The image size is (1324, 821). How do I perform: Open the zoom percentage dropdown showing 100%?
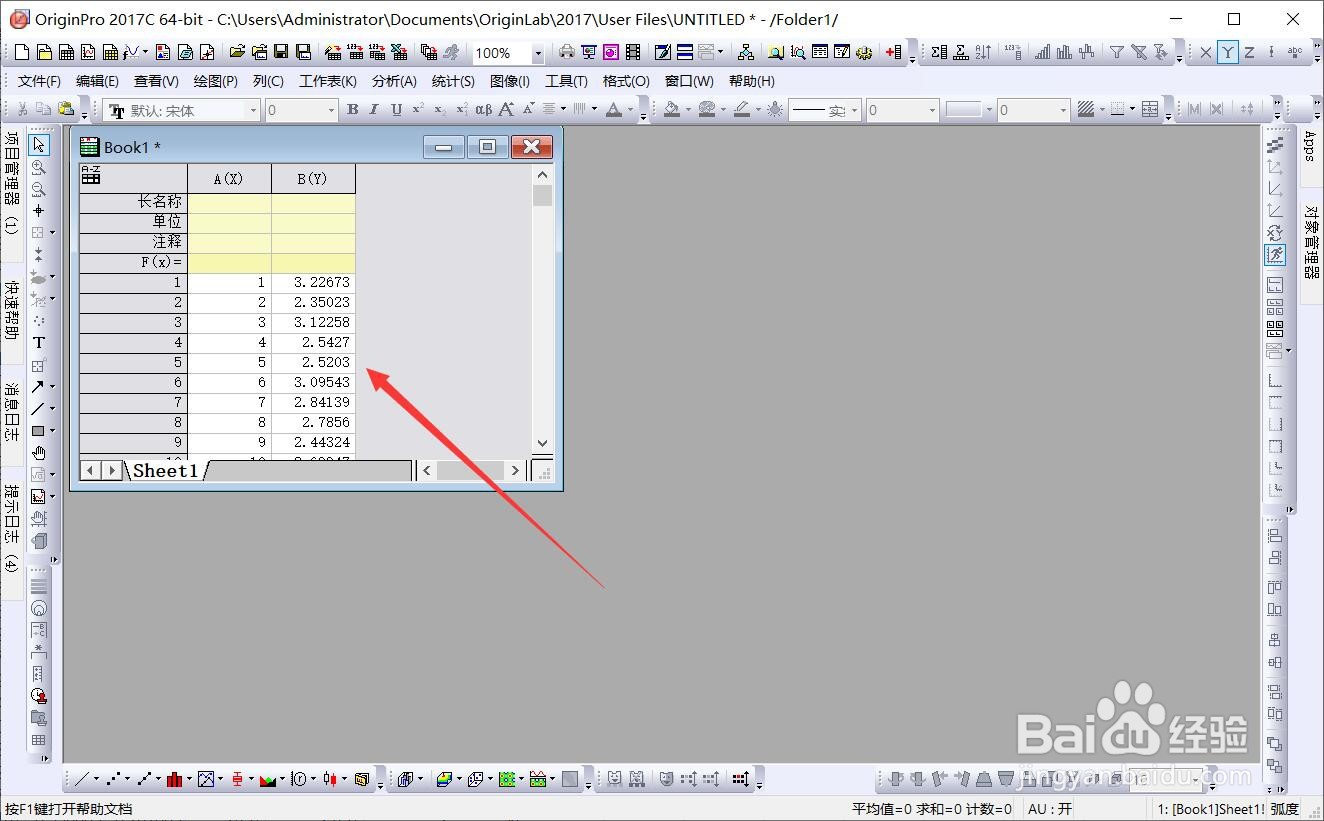[538, 53]
